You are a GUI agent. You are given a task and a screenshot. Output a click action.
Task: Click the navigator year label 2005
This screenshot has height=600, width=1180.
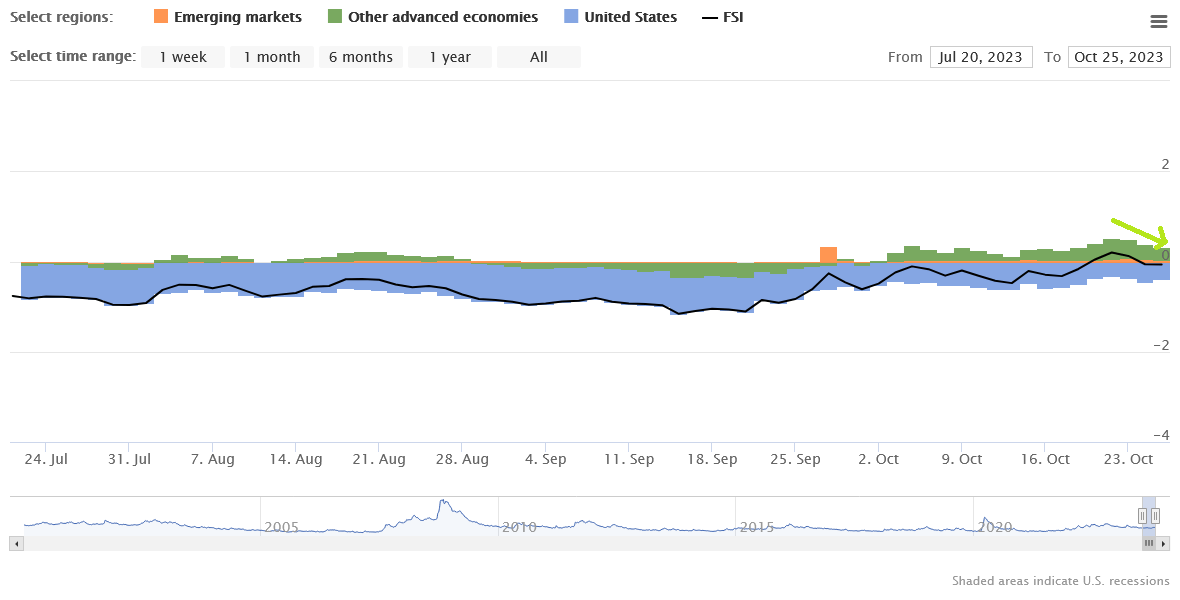[x=281, y=527]
